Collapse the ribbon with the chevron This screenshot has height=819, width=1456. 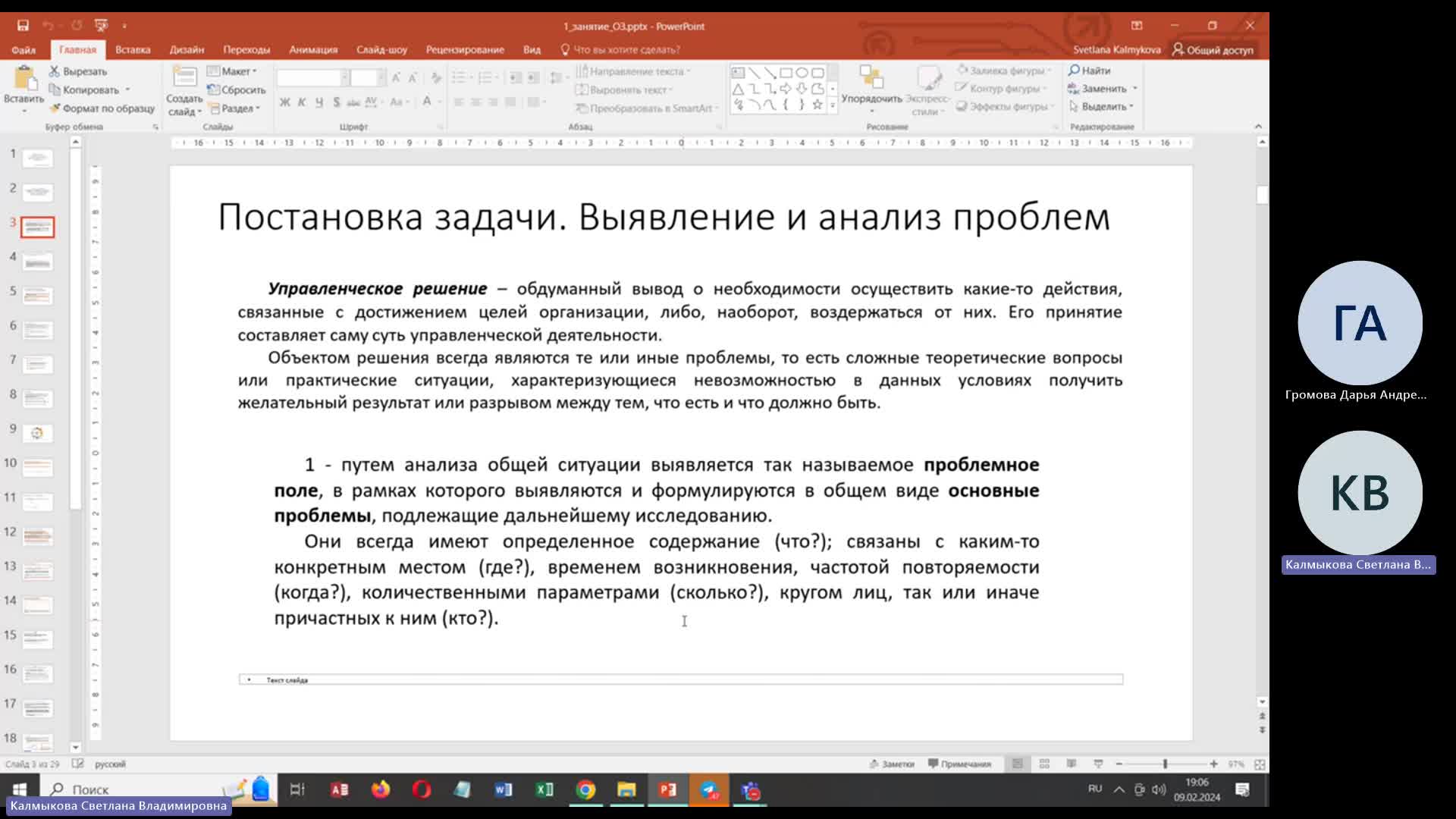tap(1258, 127)
